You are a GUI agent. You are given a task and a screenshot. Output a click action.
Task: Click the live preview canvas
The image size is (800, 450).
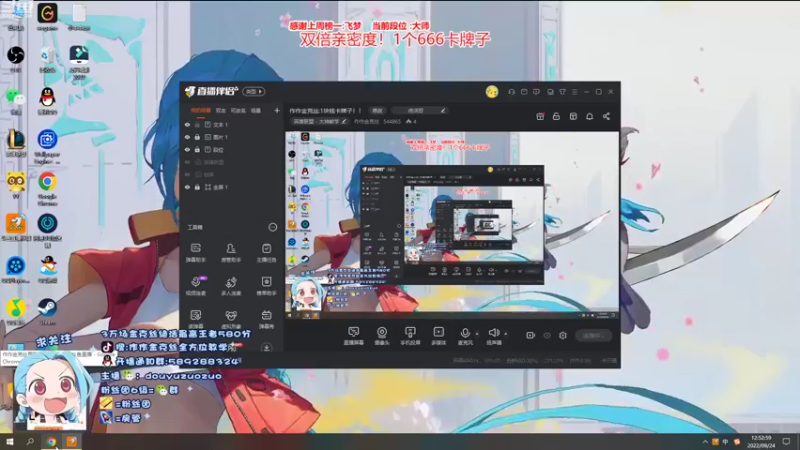pyautogui.click(x=452, y=225)
